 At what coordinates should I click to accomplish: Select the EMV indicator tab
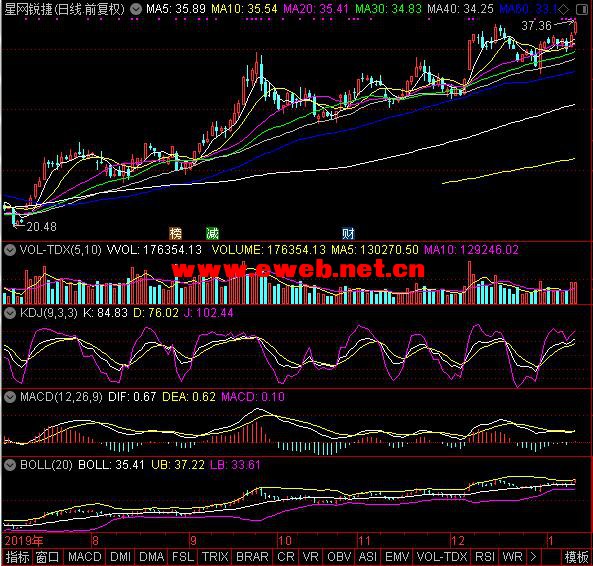tap(397, 557)
